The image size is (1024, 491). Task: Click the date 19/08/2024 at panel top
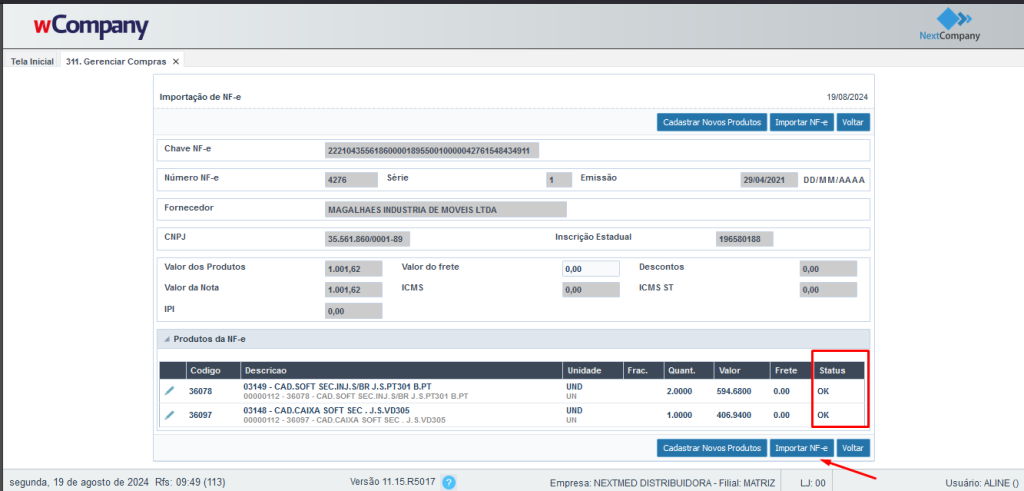[x=847, y=97]
